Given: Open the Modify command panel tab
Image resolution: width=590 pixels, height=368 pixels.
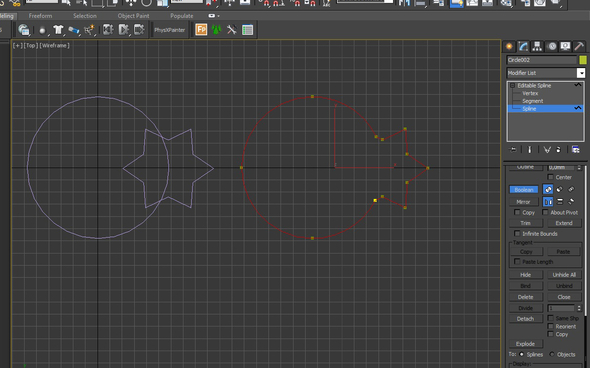Looking at the screenshot, I should pos(523,46).
